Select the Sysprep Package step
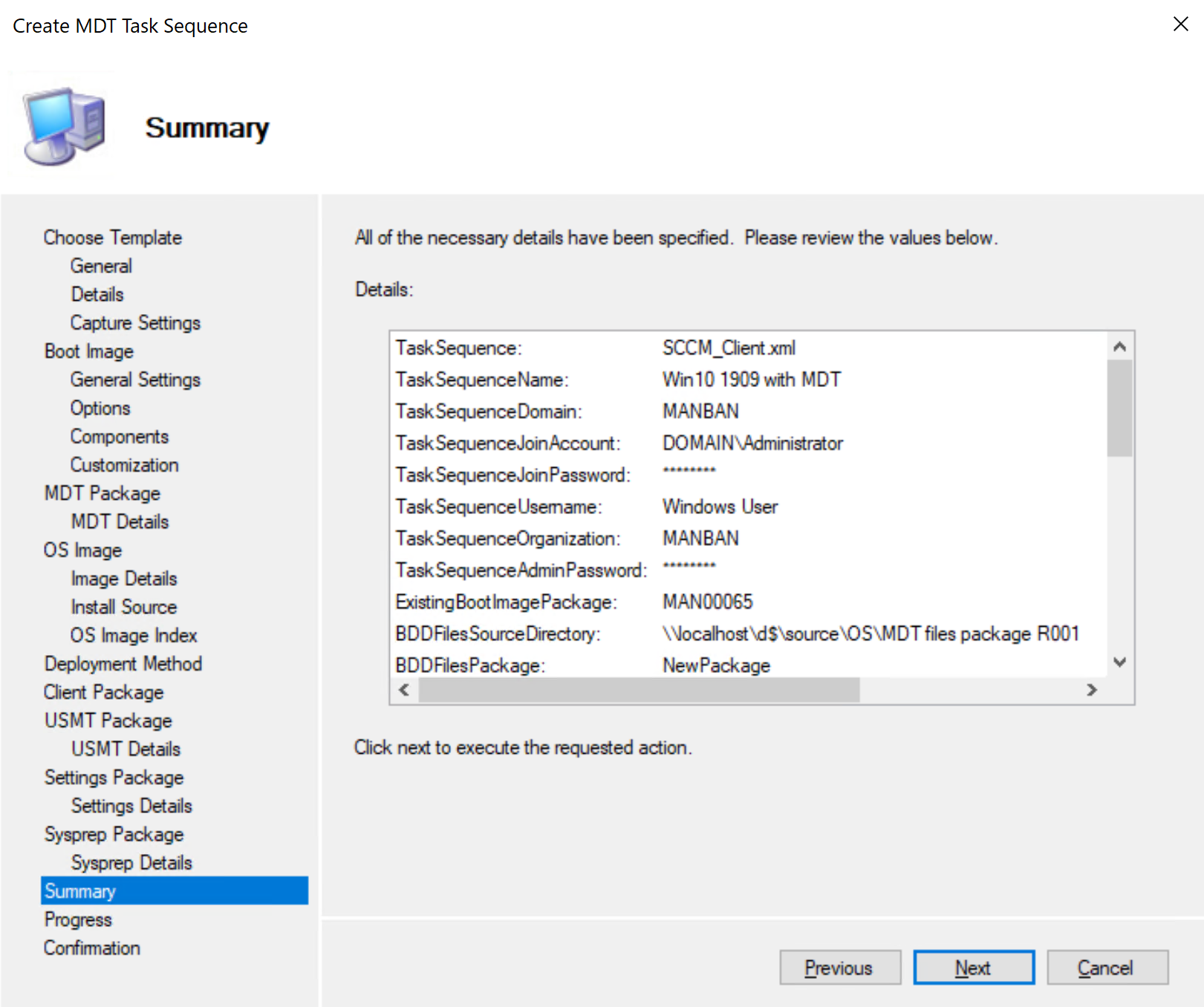This screenshot has width=1204, height=1007. click(x=113, y=834)
